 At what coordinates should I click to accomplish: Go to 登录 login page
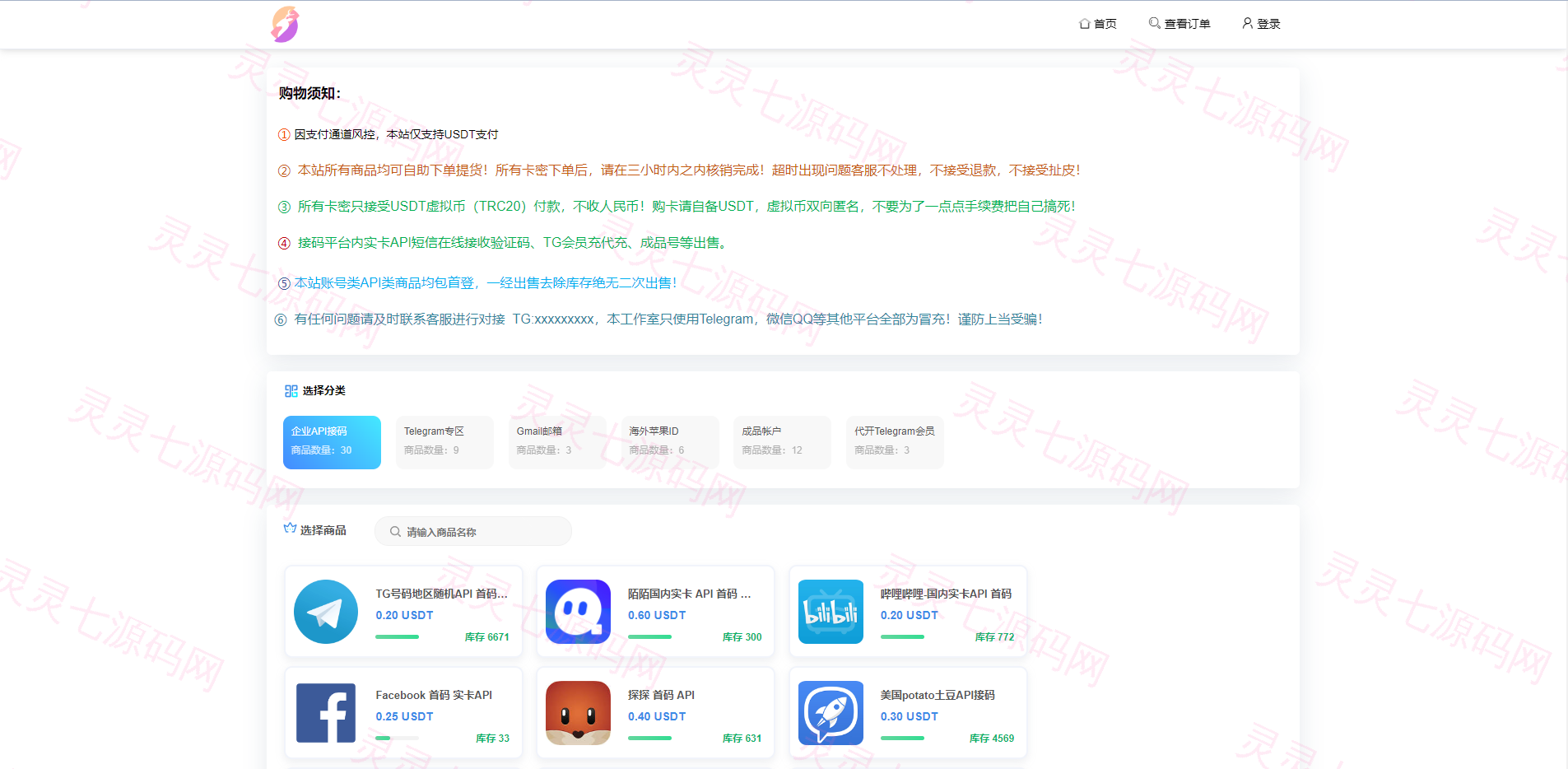[x=1261, y=24]
